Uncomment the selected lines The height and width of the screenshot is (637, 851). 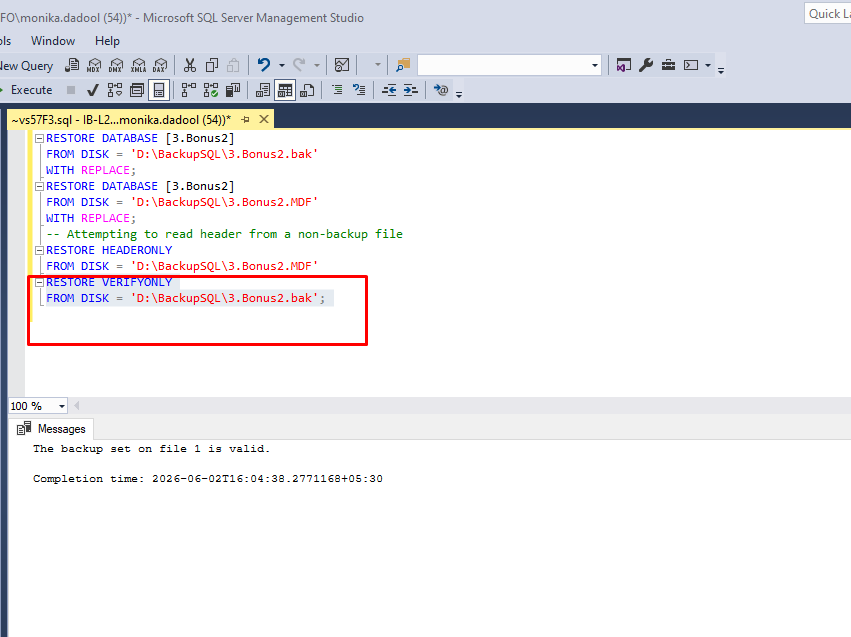pos(359,90)
